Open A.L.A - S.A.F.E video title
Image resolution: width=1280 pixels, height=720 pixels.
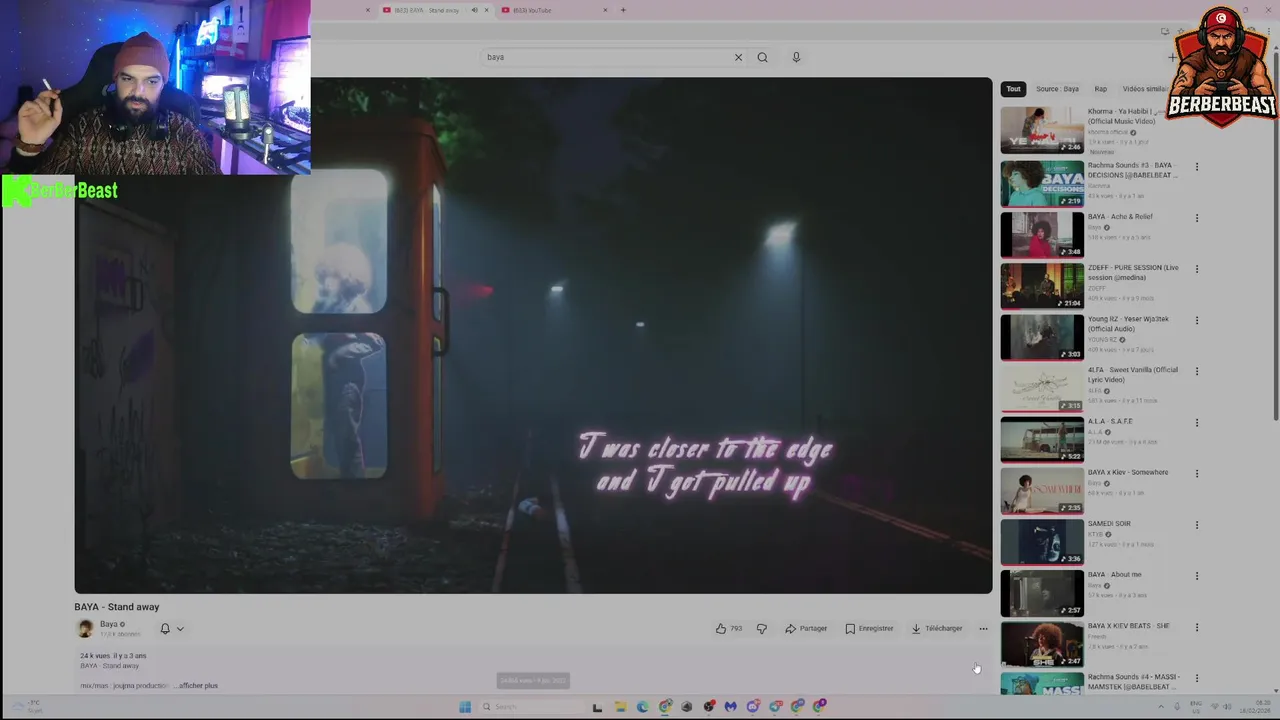1110,421
